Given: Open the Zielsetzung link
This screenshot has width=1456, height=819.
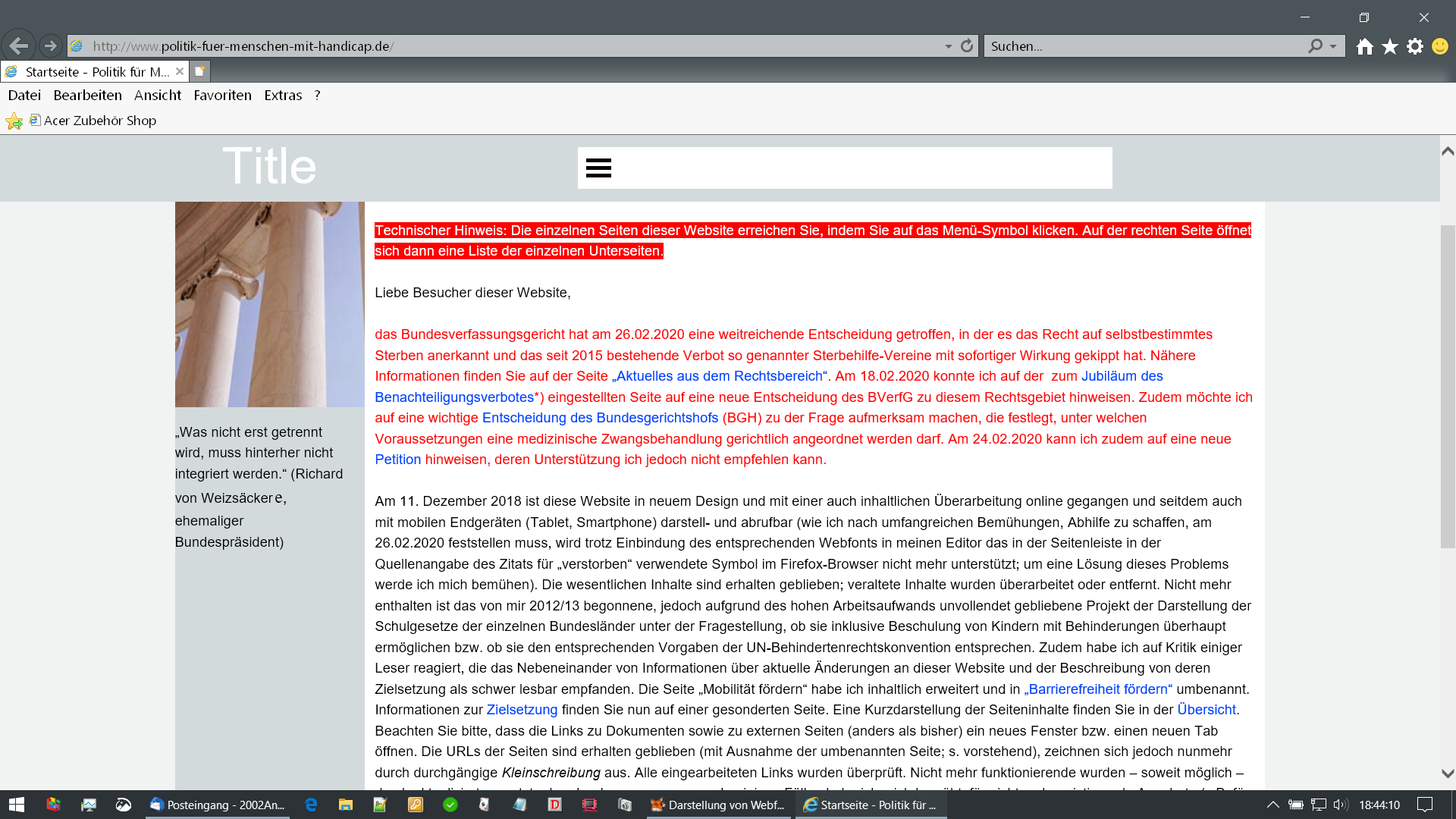Looking at the screenshot, I should [x=522, y=710].
